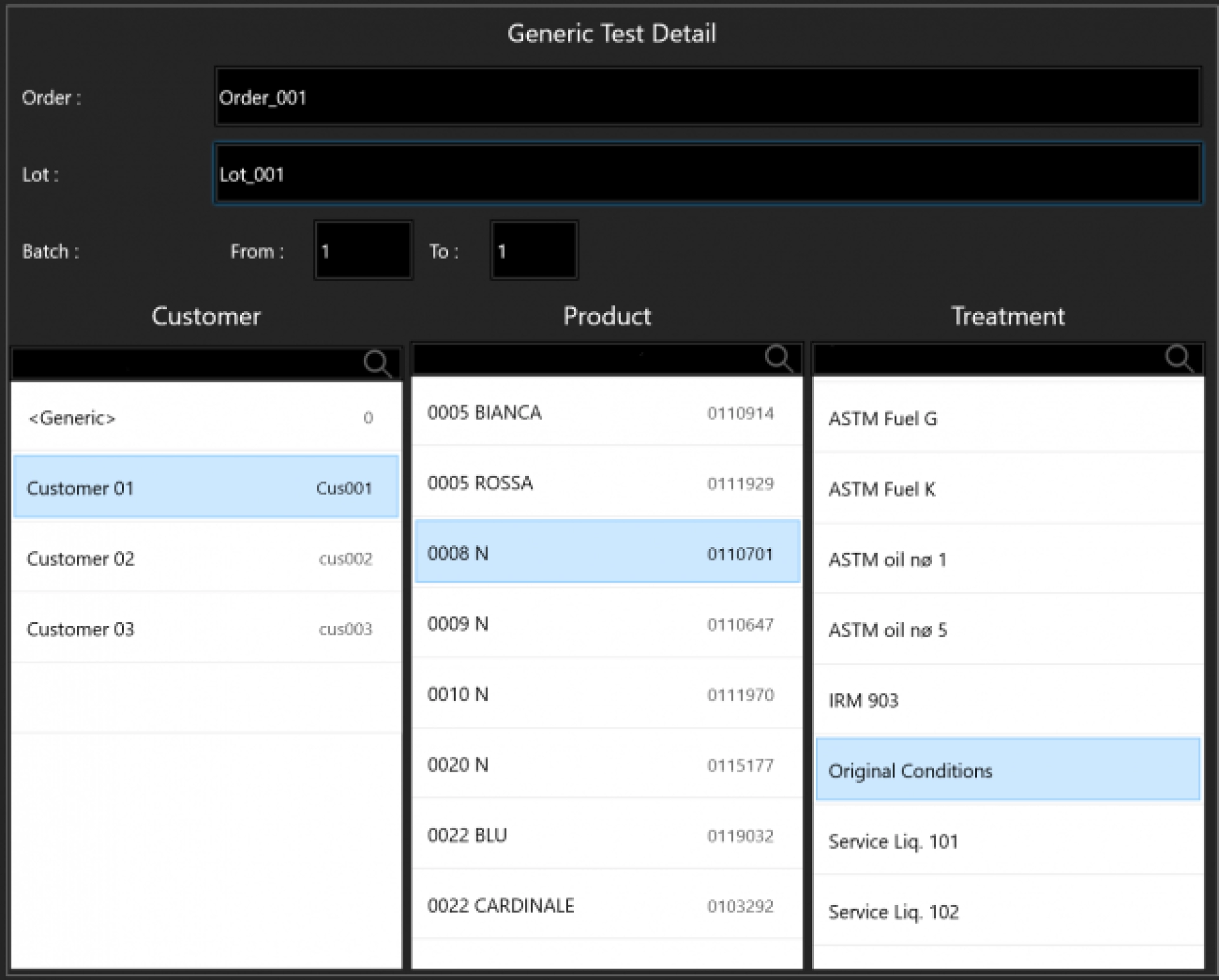Select the <Generic> customer entry
This screenshot has width=1219, height=980.
(206, 418)
